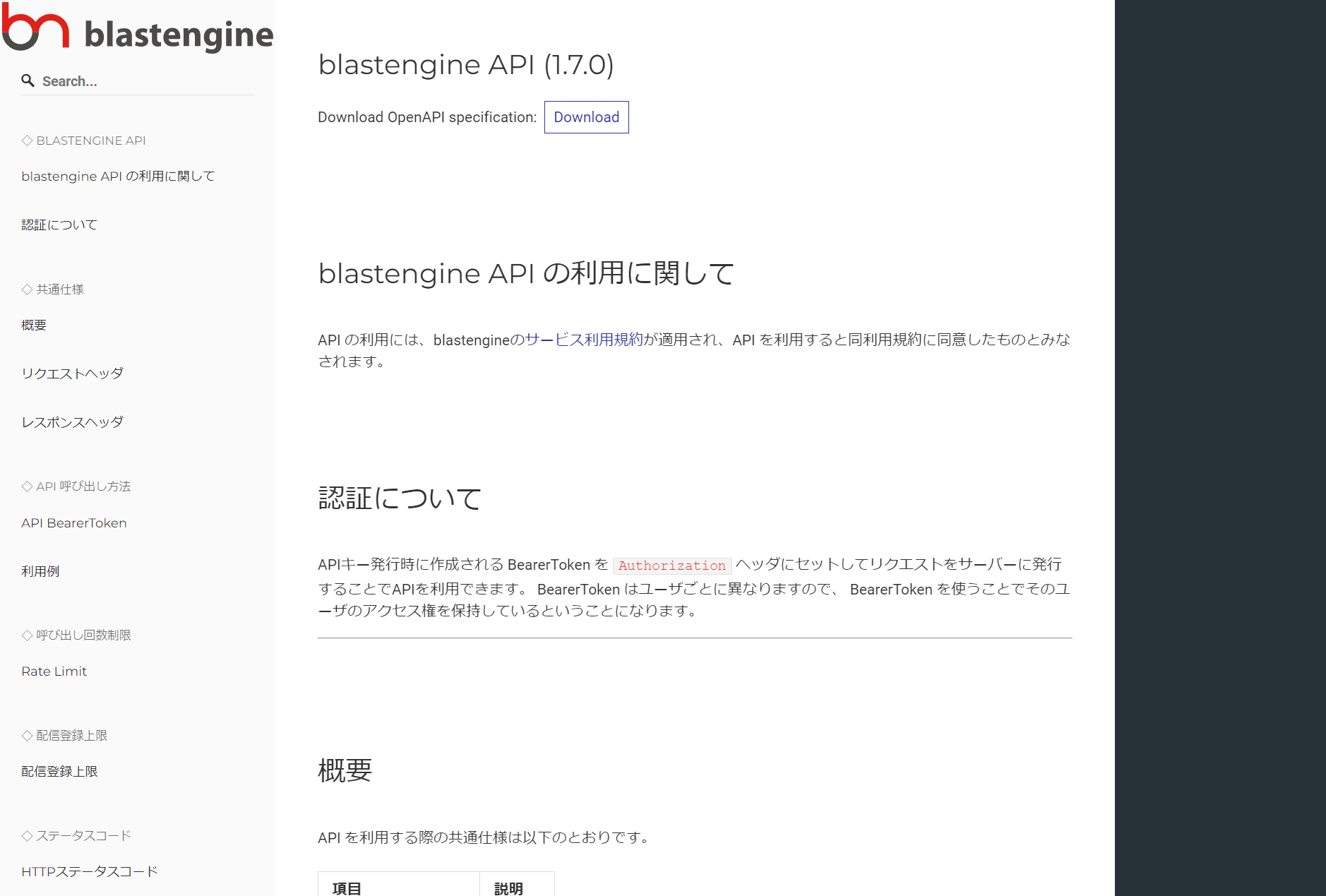1326x896 pixels.
Task: Select 概要 in the sidebar
Action: coord(34,325)
